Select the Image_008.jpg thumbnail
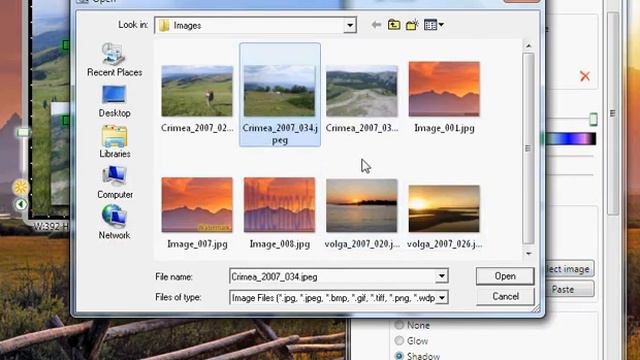Image resolution: width=640 pixels, height=360 pixels. (280, 204)
